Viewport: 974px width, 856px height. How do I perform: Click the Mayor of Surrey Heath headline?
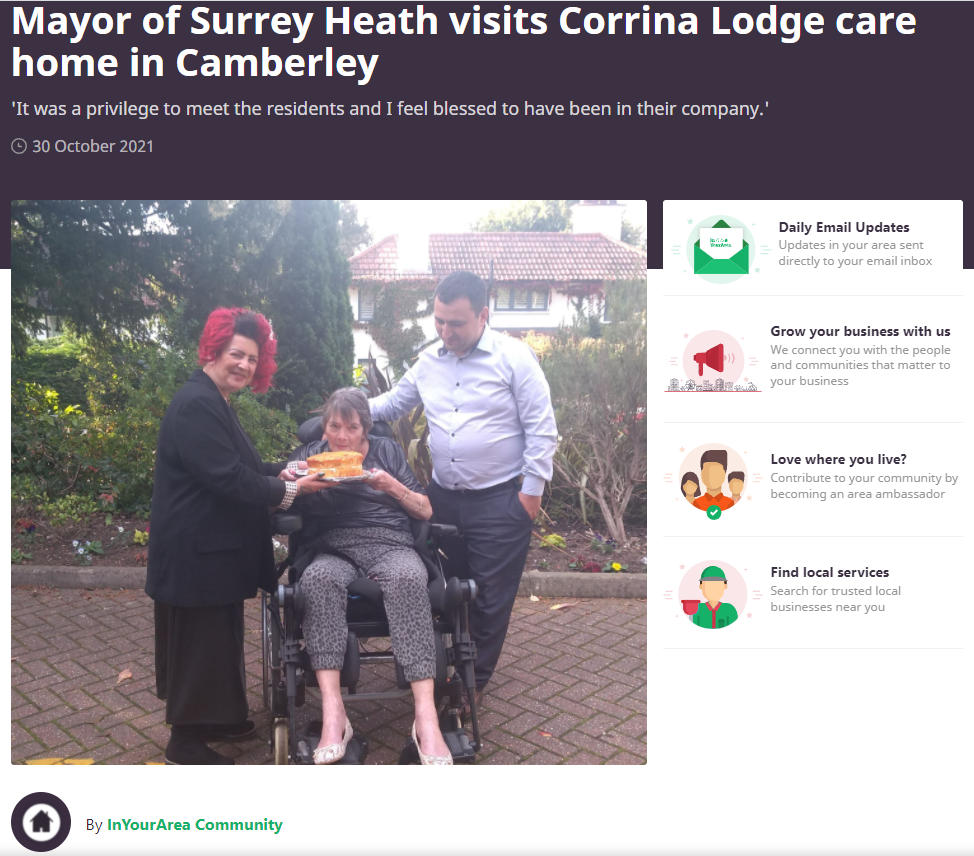463,42
